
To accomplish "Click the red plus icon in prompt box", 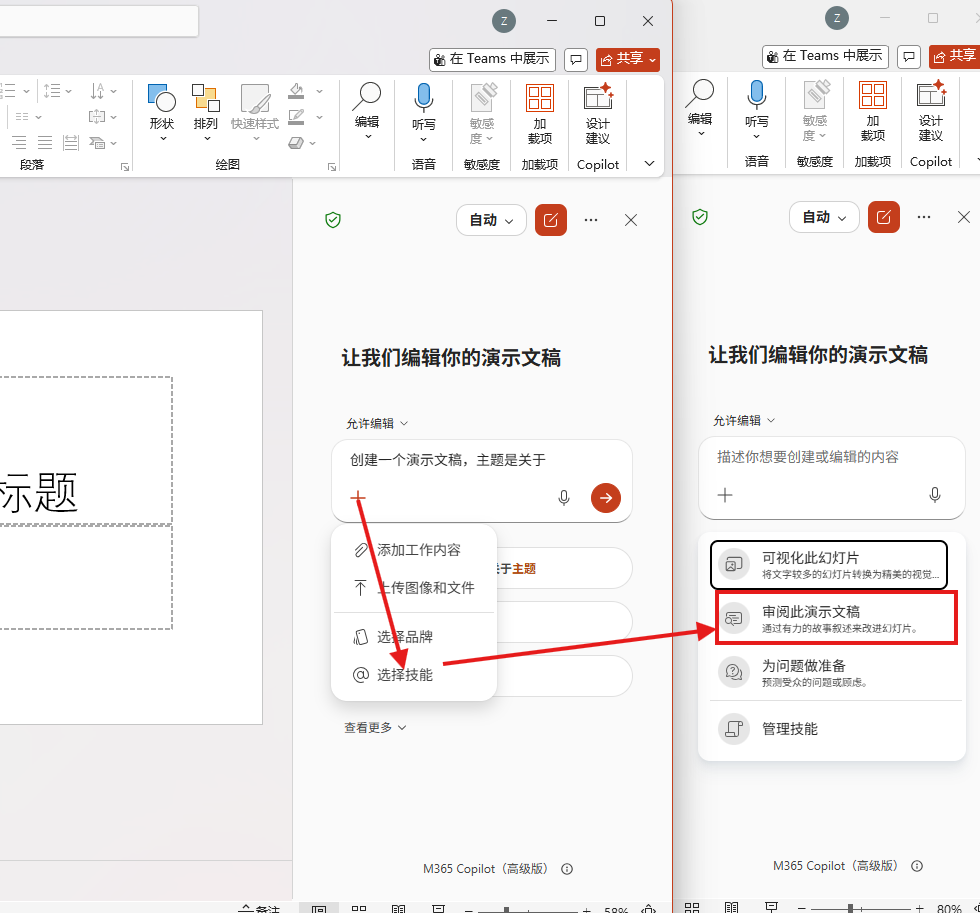I will (x=358, y=497).
